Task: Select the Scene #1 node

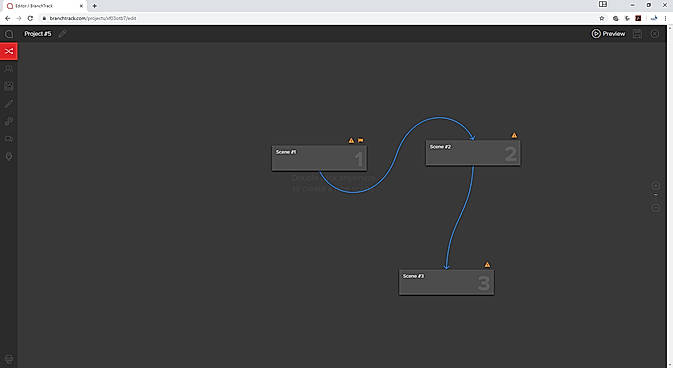Action: coord(319,158)
